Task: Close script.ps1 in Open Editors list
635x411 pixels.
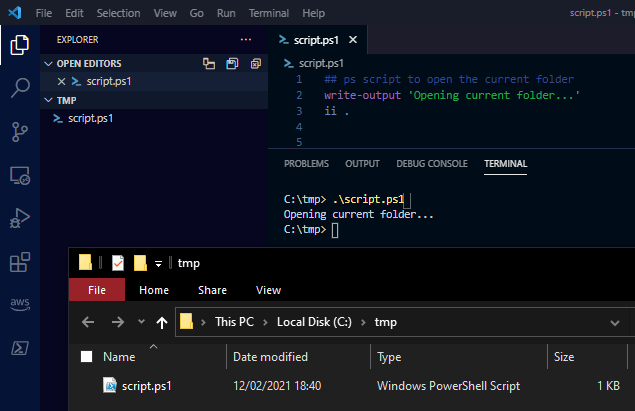Action: (x=62, y=81)
